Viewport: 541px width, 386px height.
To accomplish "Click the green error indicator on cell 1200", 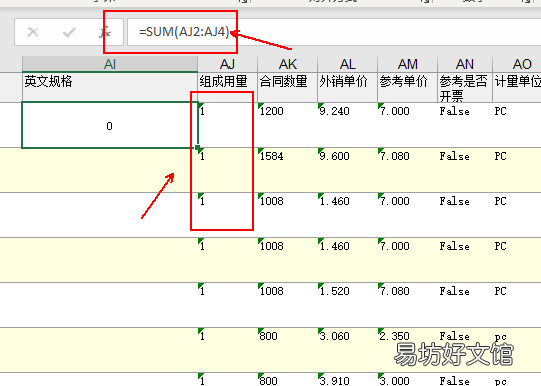I will point(260,105).
